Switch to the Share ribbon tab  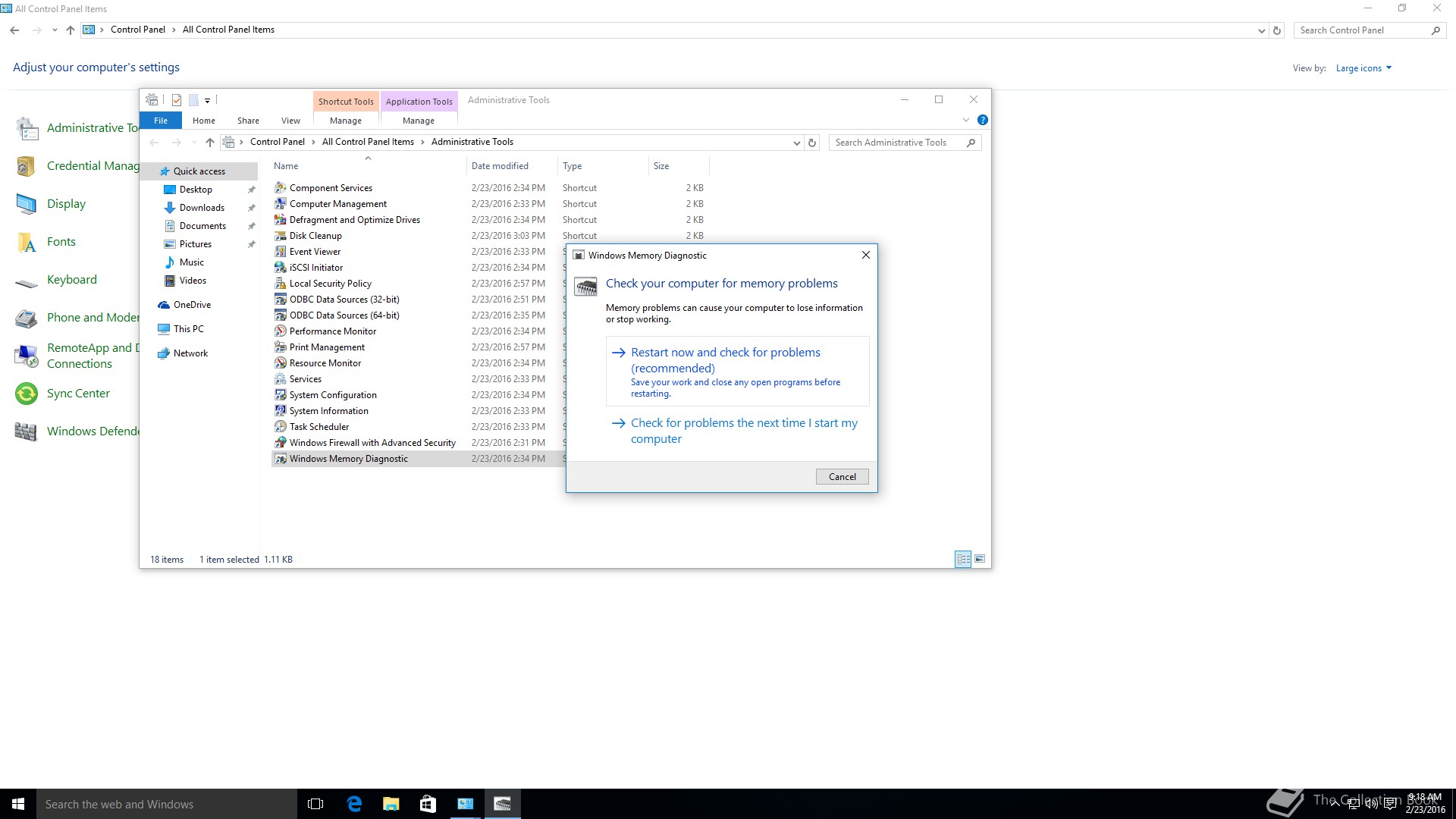(248, 121)
